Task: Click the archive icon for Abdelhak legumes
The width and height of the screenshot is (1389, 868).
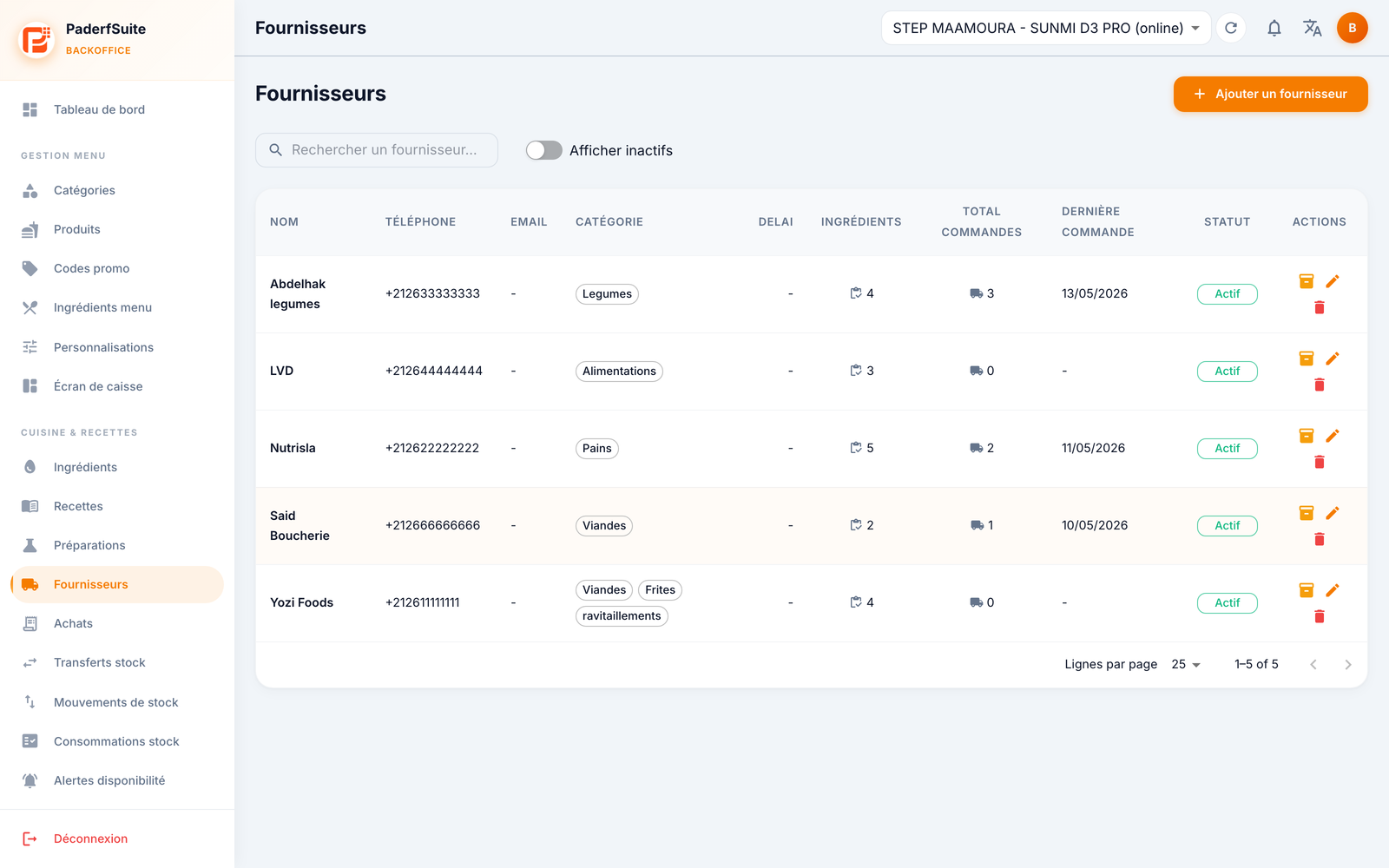Action: click(x=1307, y=281)
